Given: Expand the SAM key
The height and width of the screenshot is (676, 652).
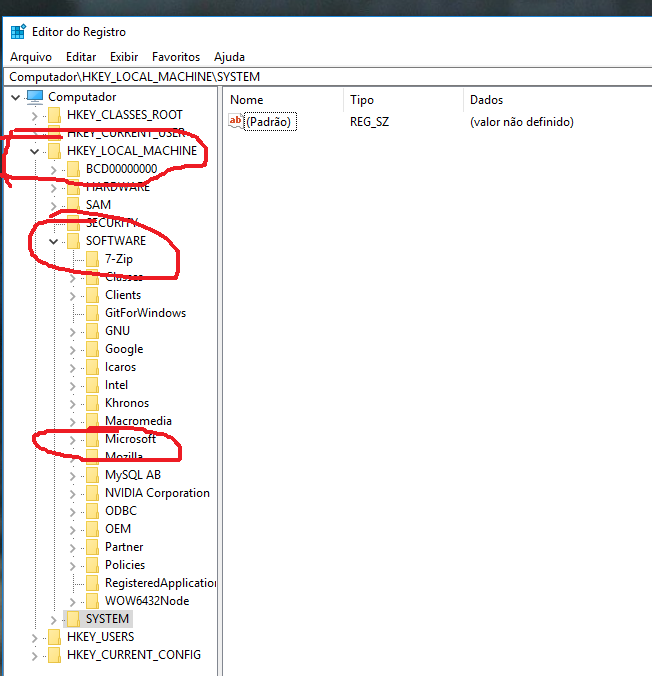Looking at the screenshot, I should [53, 206].
